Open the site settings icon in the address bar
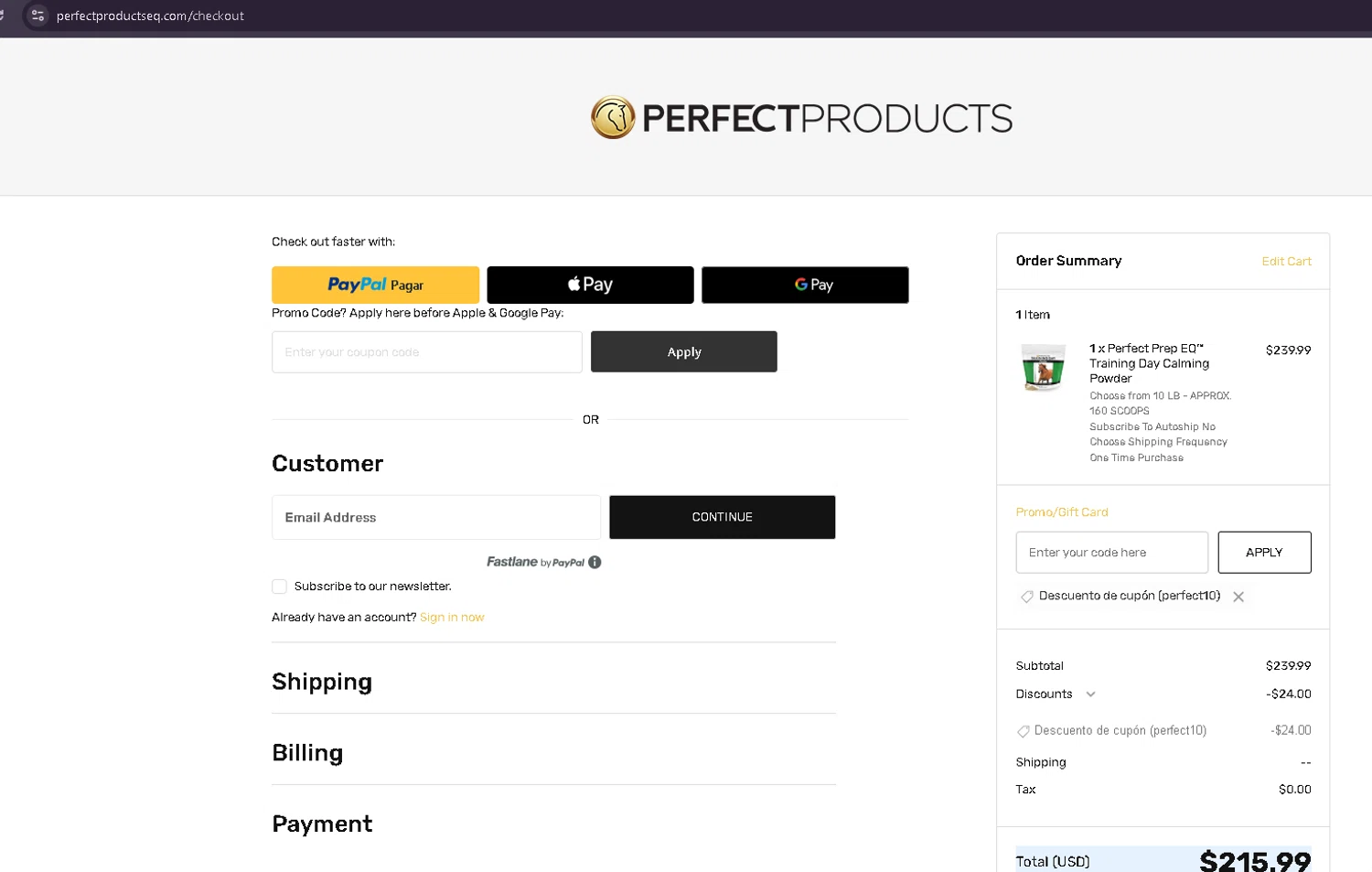Viewport: 1372px width, 872px height. (x=38, y=16)
